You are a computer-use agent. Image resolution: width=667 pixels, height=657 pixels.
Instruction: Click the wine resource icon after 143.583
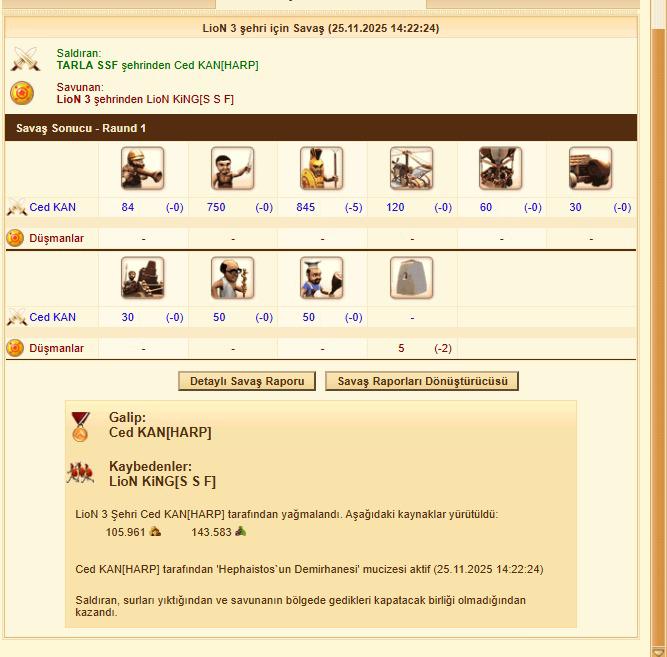[241, 531]
